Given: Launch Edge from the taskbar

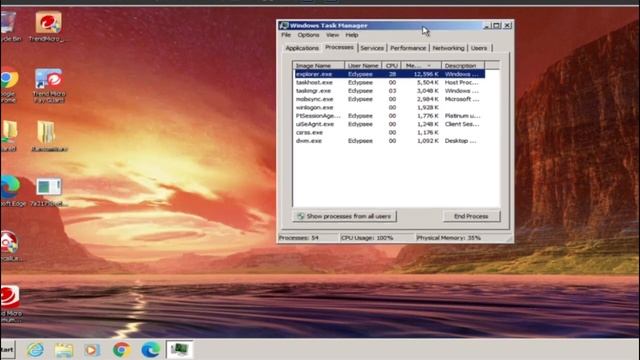Looking at the screenshot, I should click(x=150, y=350).
